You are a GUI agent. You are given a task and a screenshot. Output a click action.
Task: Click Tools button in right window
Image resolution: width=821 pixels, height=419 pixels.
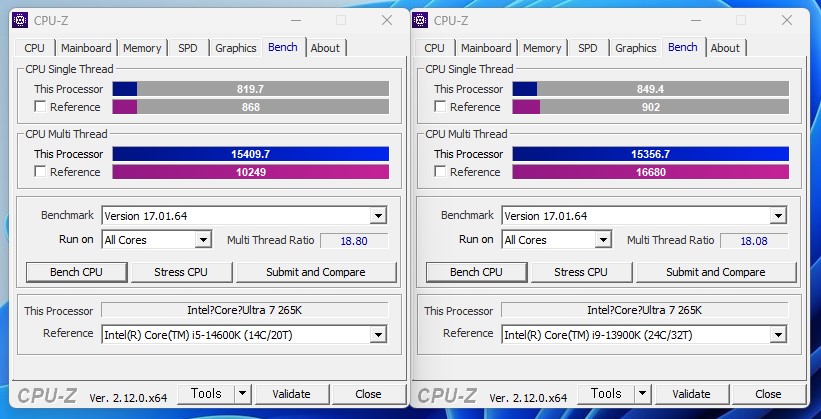pyautogui.click(x=606, y=394)
